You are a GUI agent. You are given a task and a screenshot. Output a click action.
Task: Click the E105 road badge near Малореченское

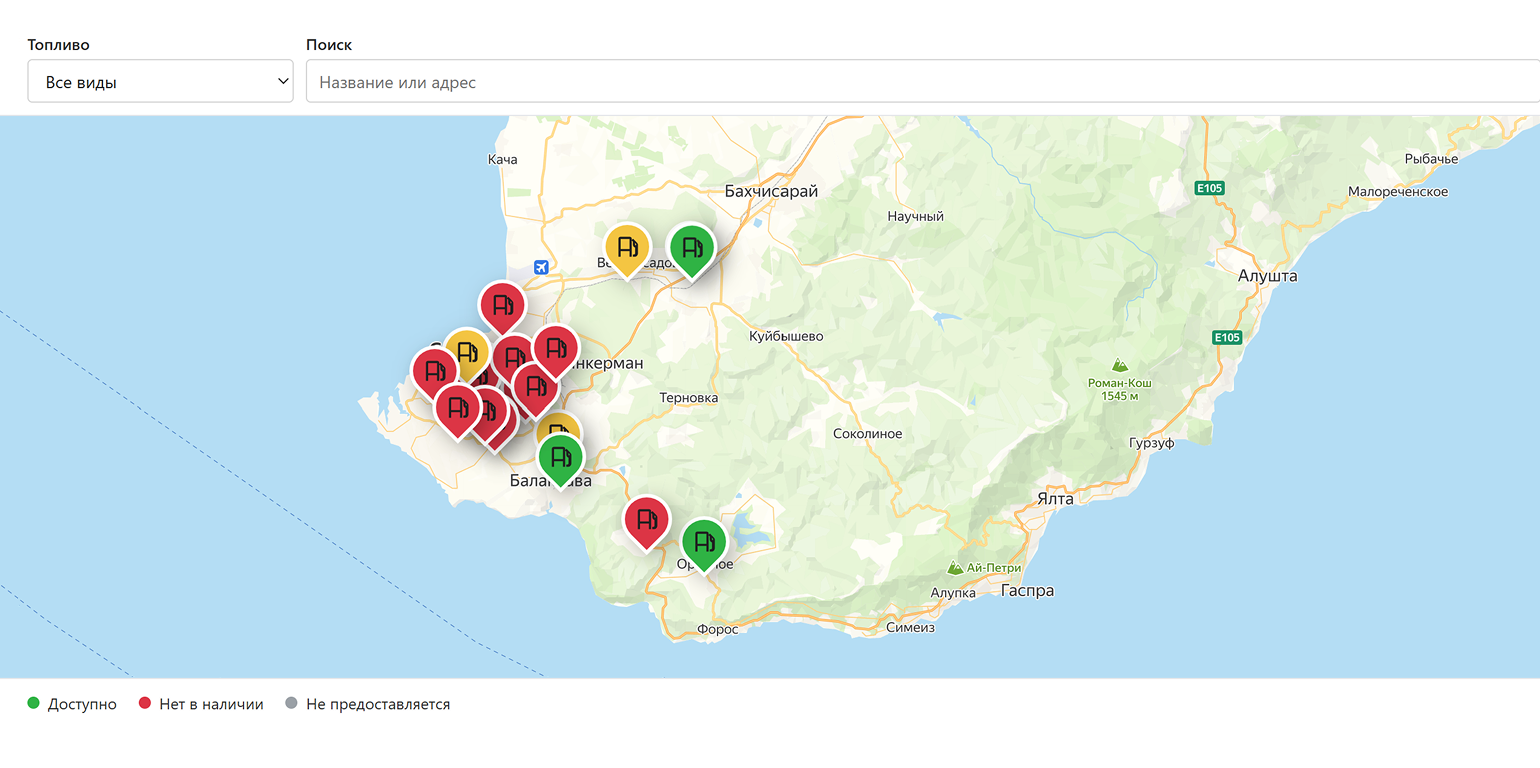(1210, 188)
